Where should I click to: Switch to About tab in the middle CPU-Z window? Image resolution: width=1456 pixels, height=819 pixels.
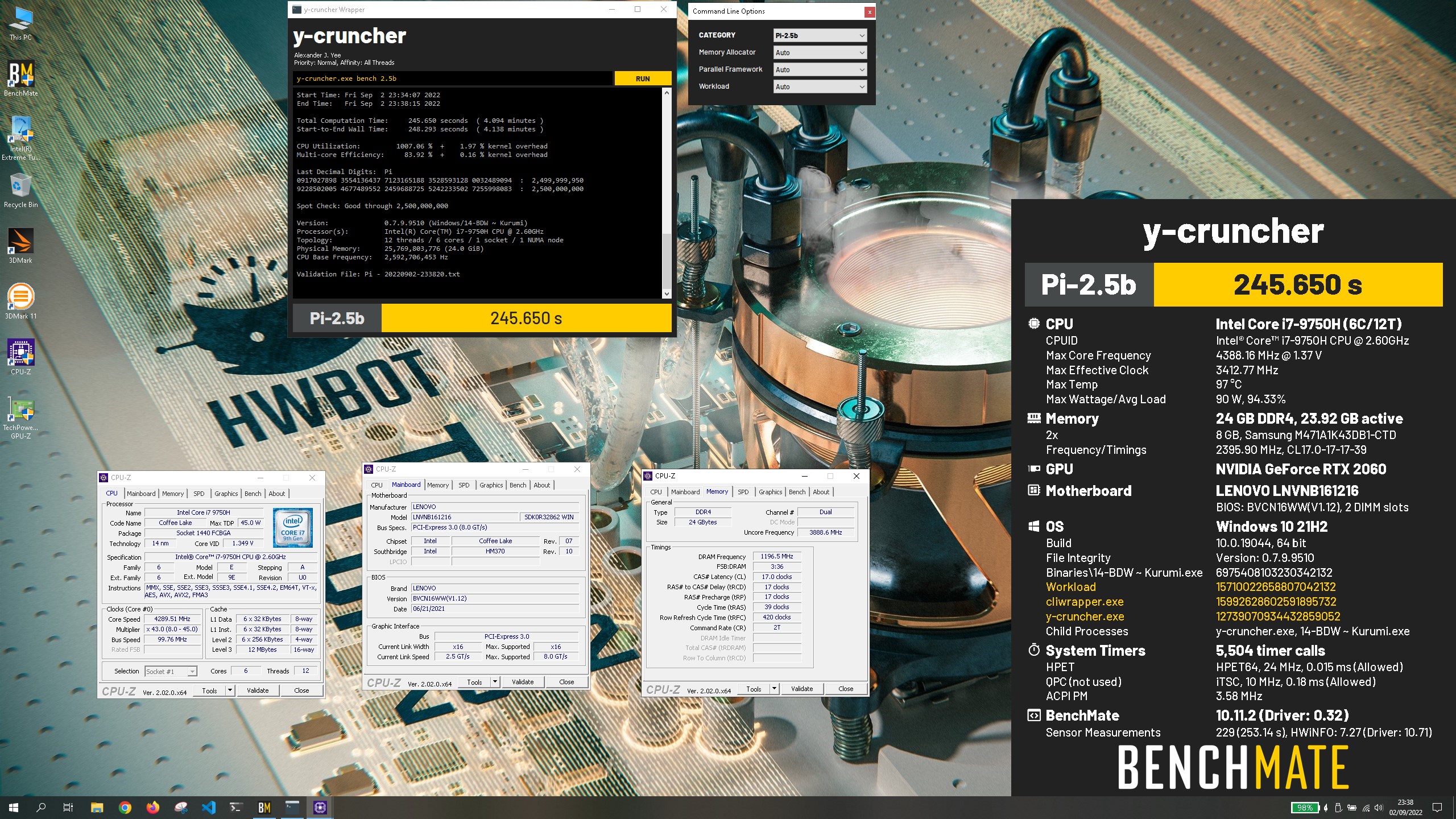542,485
